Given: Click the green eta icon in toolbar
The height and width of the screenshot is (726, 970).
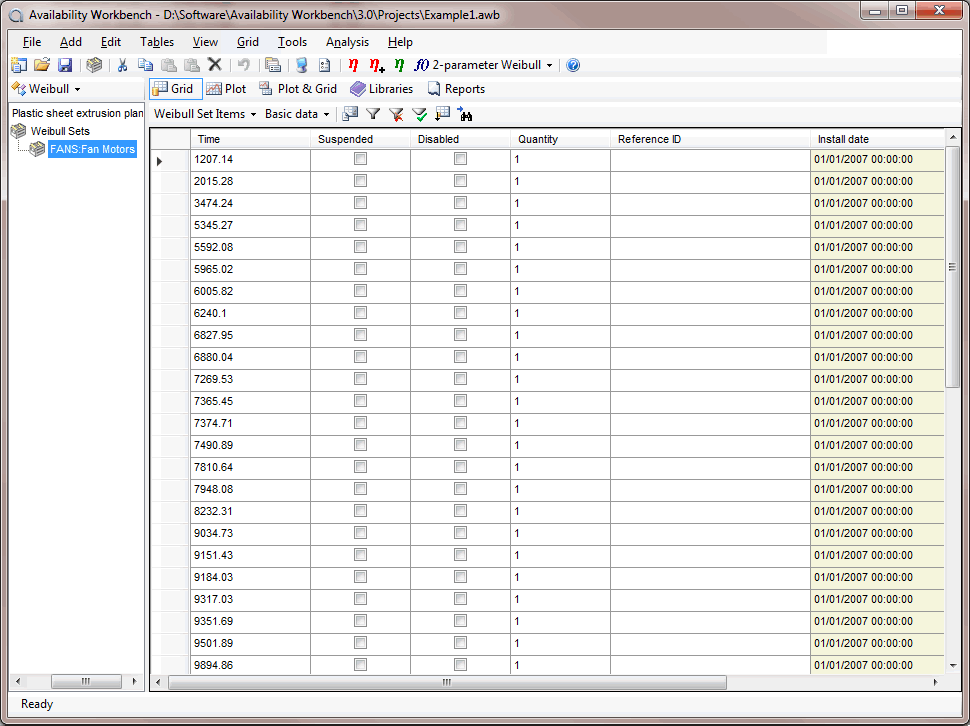Looking at the screenshot, I should (399, 65).
